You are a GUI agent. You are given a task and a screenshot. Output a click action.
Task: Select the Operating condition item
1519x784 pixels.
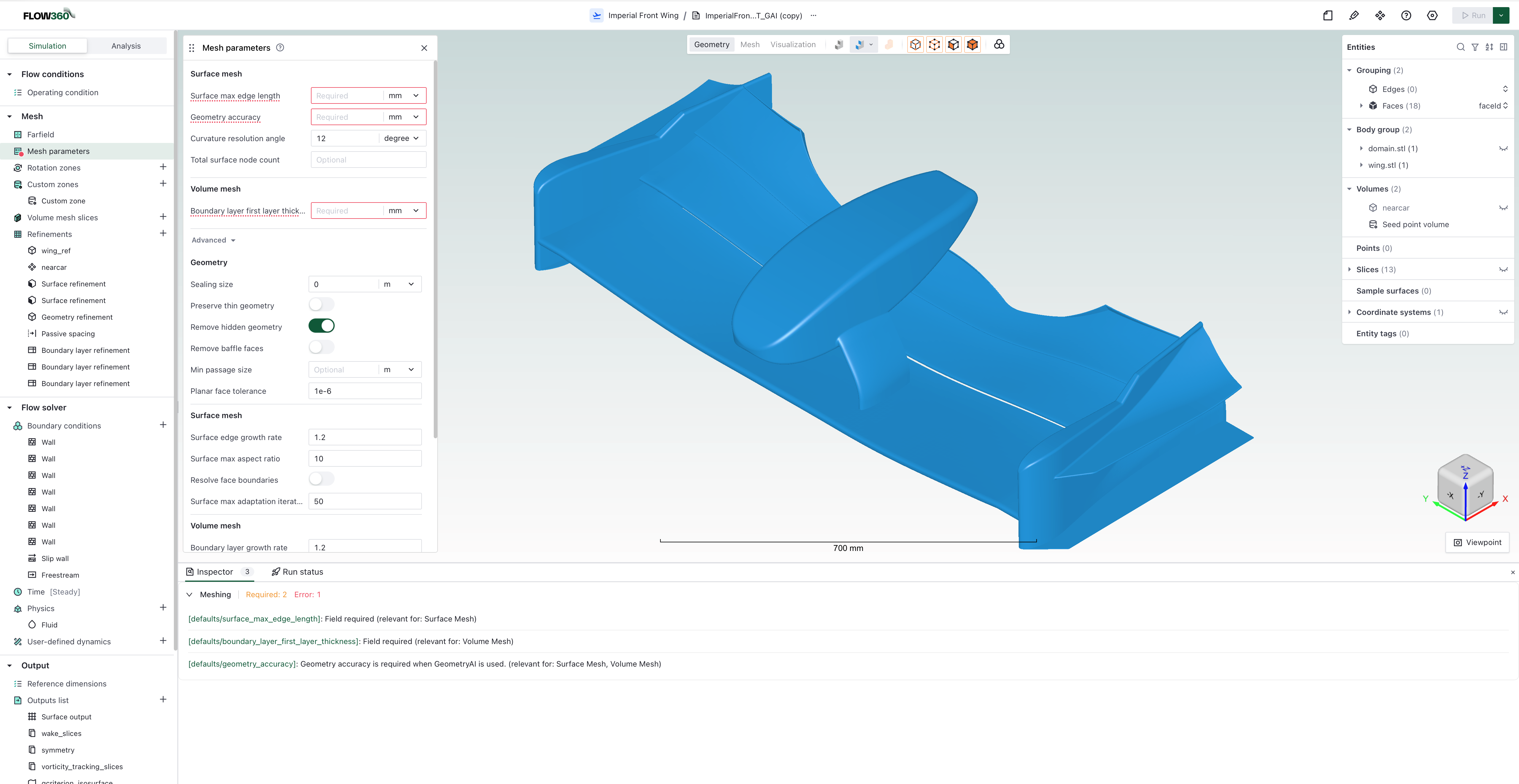click(63, 93)
